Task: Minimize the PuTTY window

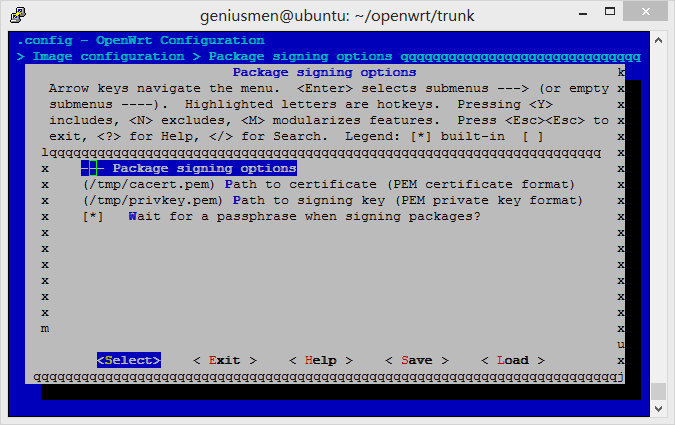Action: point(583,12)
